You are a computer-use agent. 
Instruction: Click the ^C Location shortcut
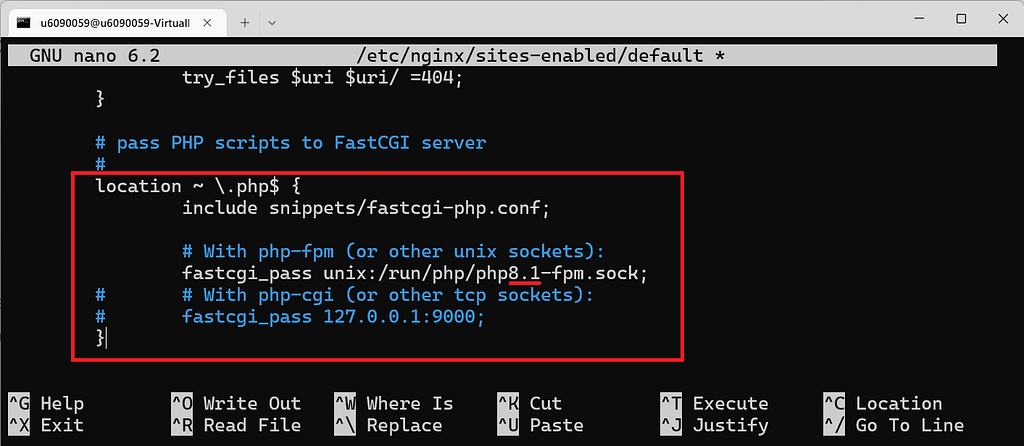(883, 404)
